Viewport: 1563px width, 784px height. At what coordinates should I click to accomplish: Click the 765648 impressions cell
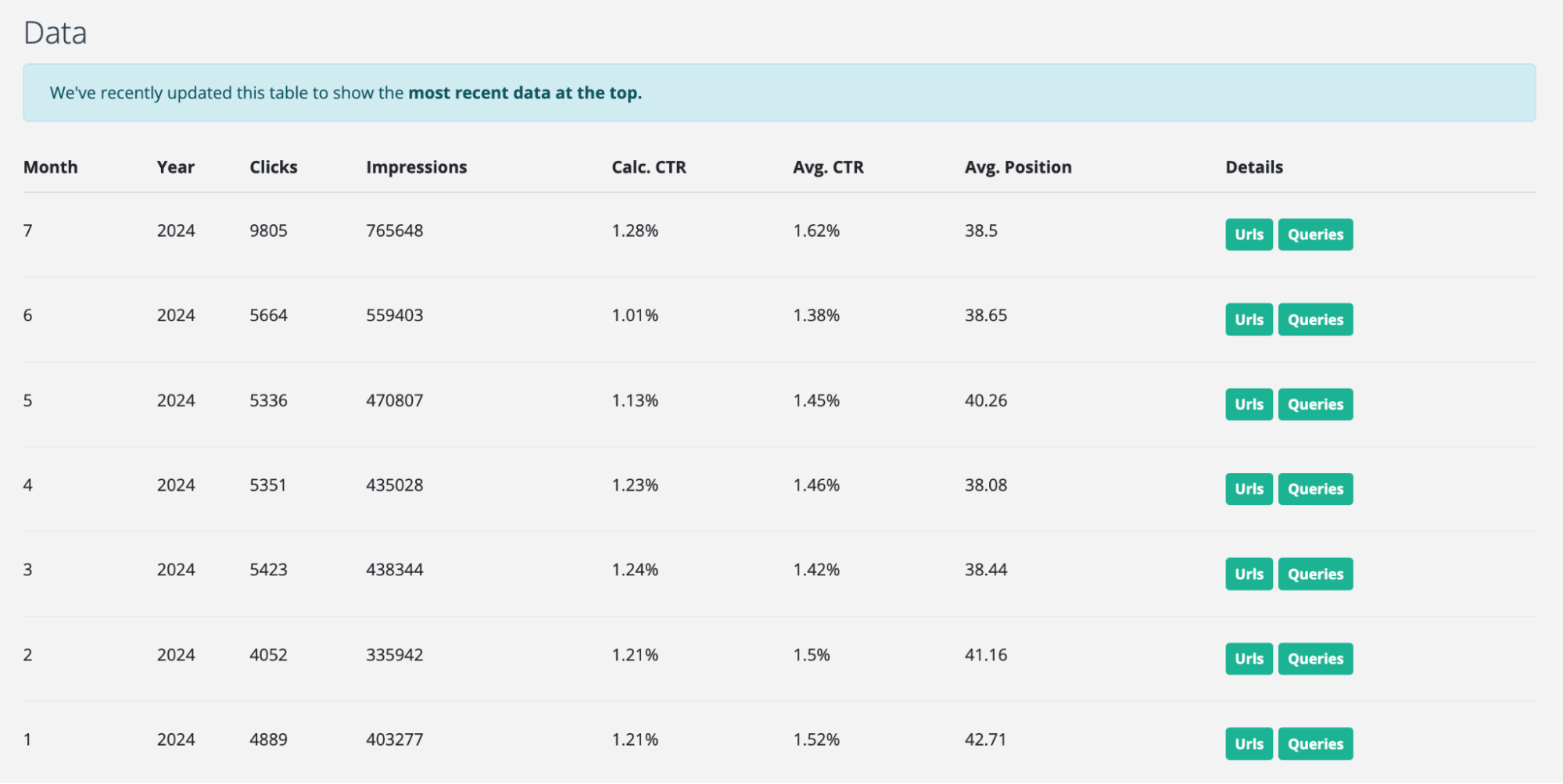394,231
